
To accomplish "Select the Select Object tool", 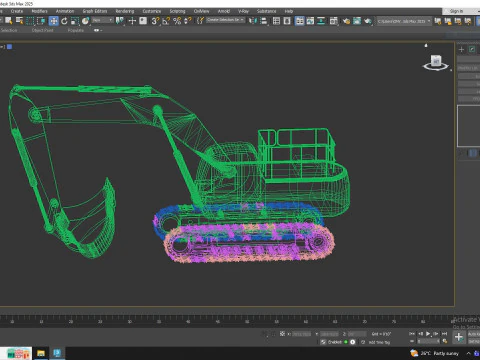I will (9, 21).
